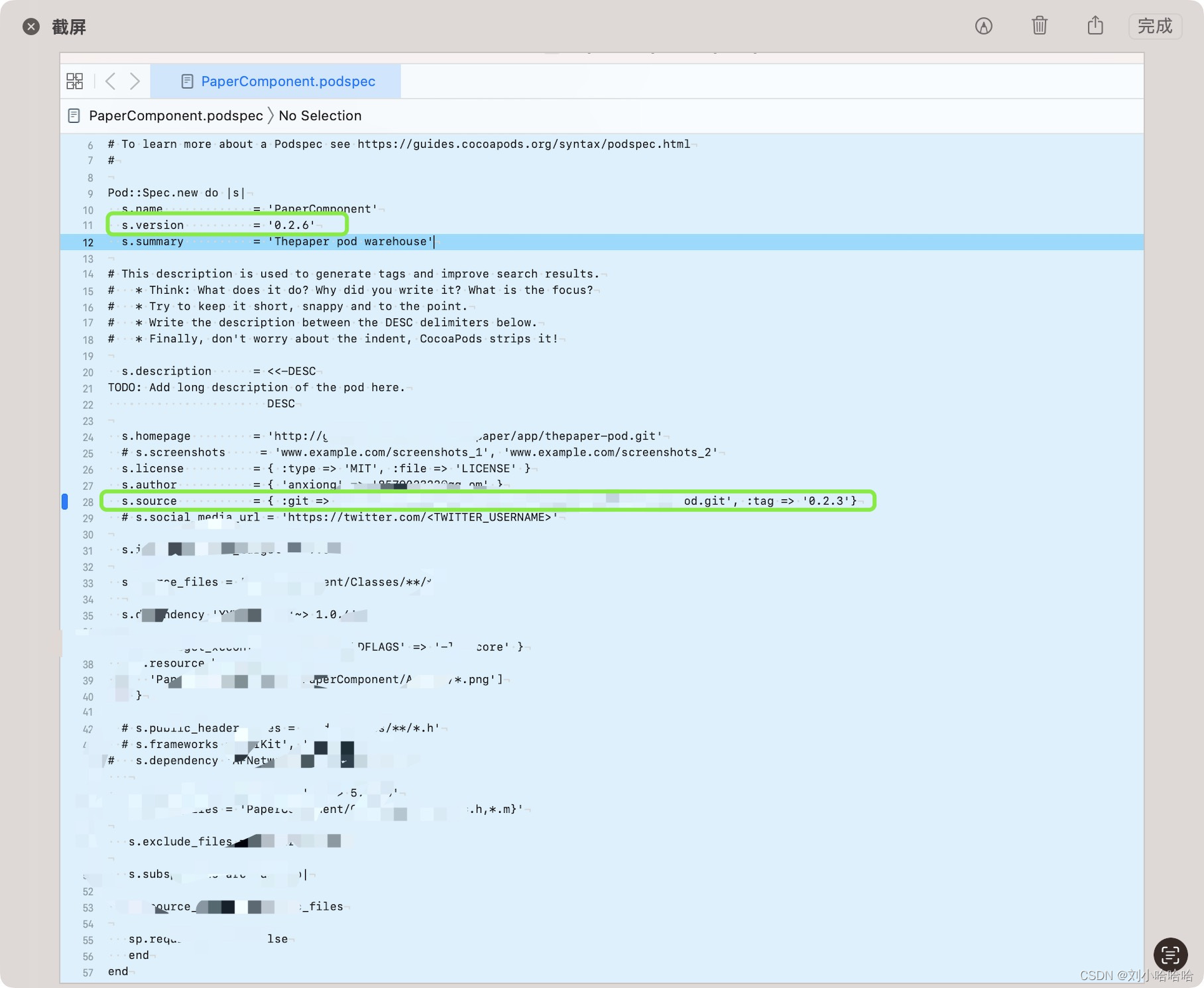
Task: Click the guides.cocoapods.org podspec URL
Action: (524, 144)
